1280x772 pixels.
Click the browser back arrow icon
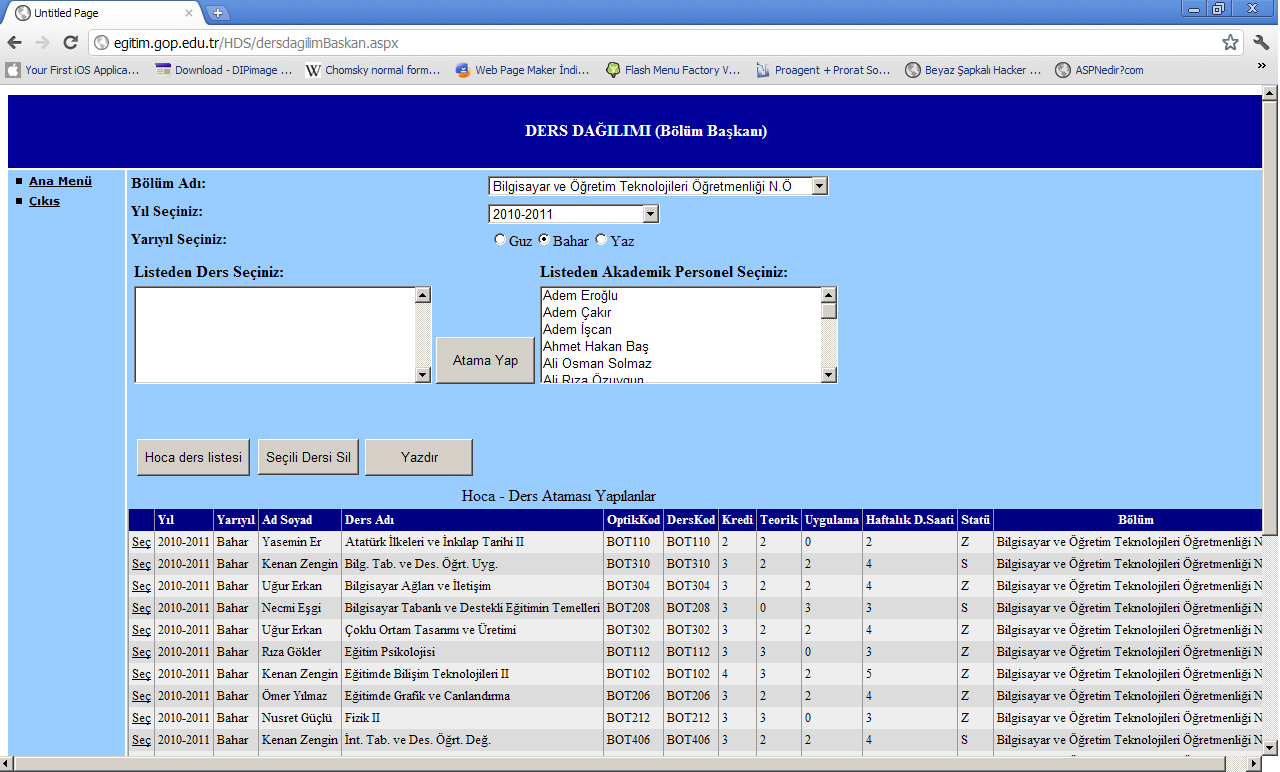pyautogui.click(x=15, y=42)
